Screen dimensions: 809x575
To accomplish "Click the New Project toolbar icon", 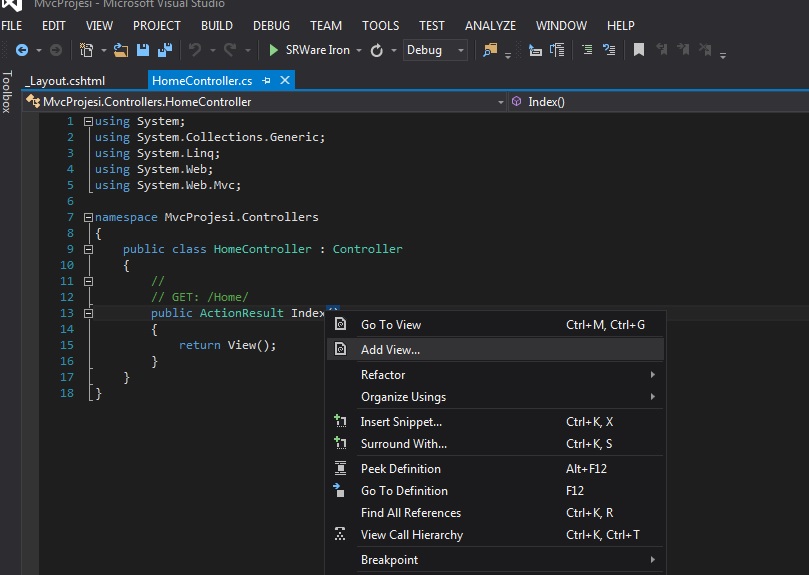I will point(87,50).
